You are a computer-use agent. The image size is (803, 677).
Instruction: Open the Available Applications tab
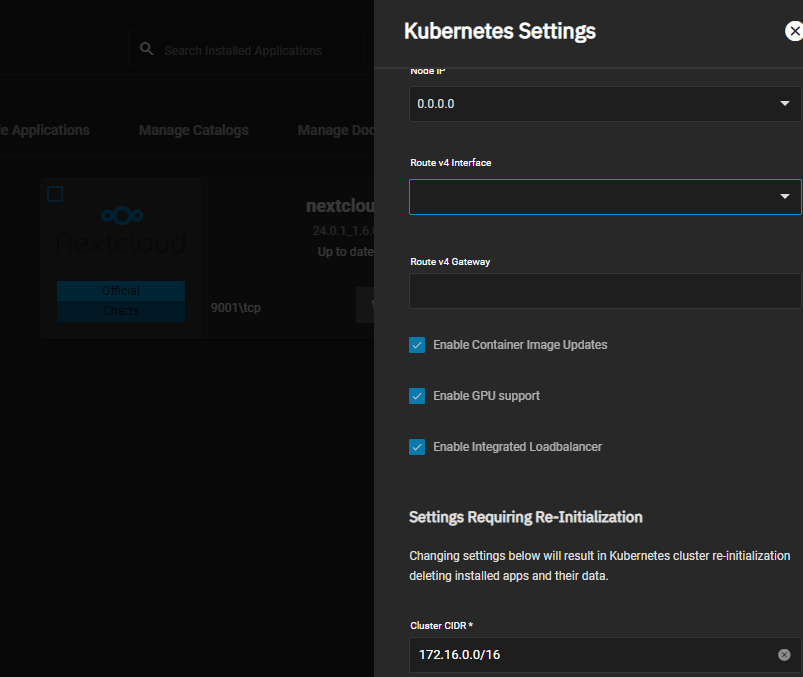pos(45,130)
